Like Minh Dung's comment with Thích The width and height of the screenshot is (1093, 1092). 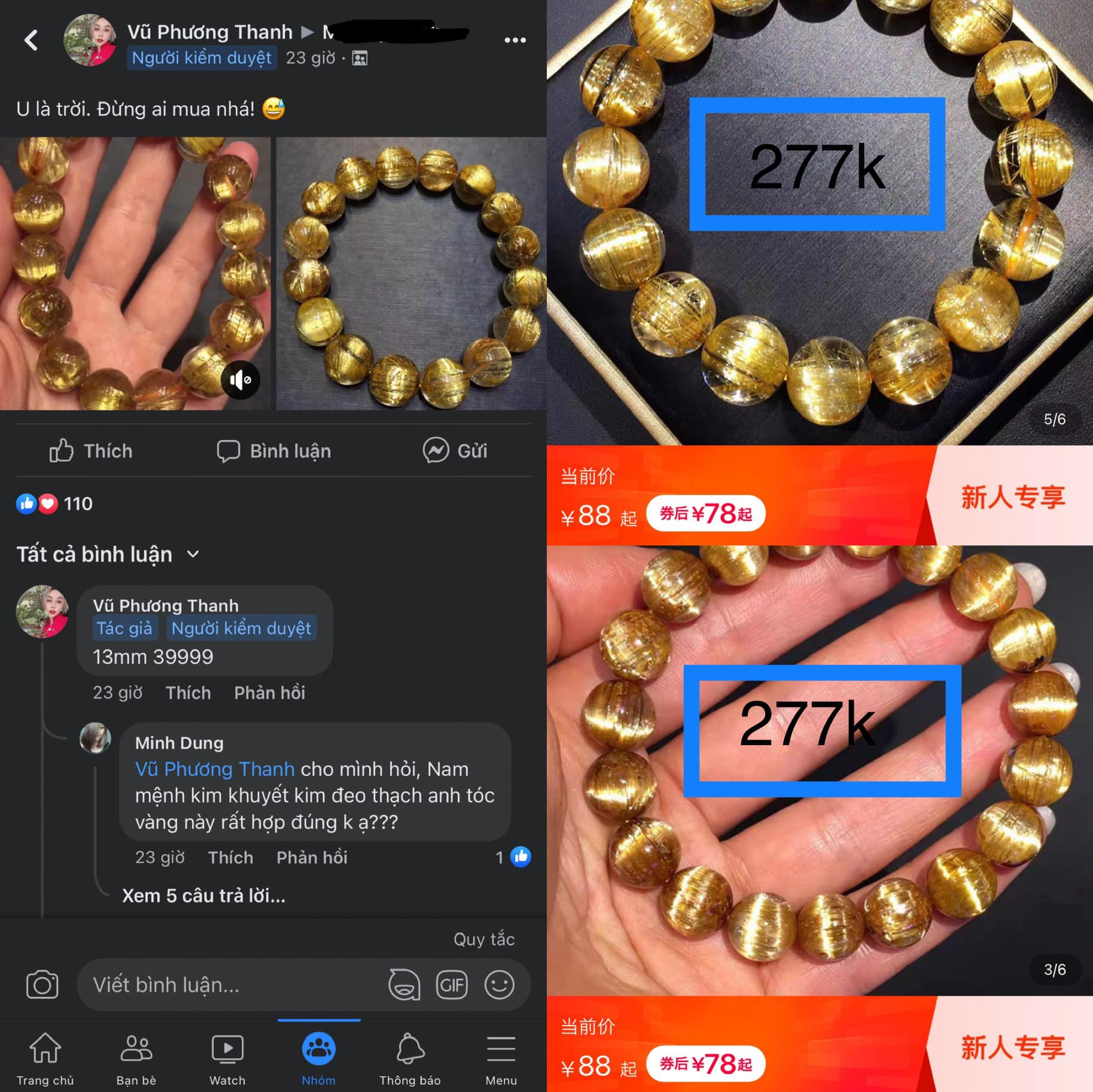tap(230, 857)
